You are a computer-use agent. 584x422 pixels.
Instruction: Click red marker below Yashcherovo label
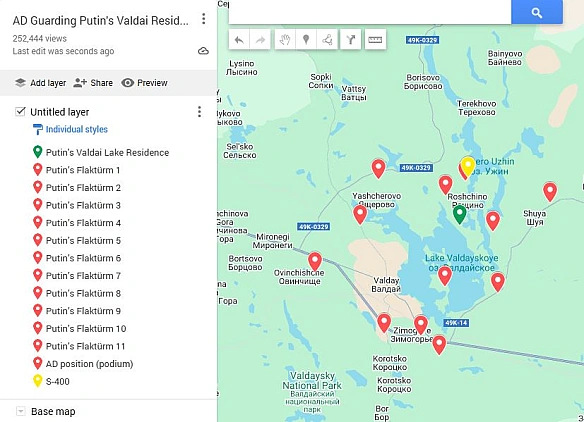[x=360, y=214]
